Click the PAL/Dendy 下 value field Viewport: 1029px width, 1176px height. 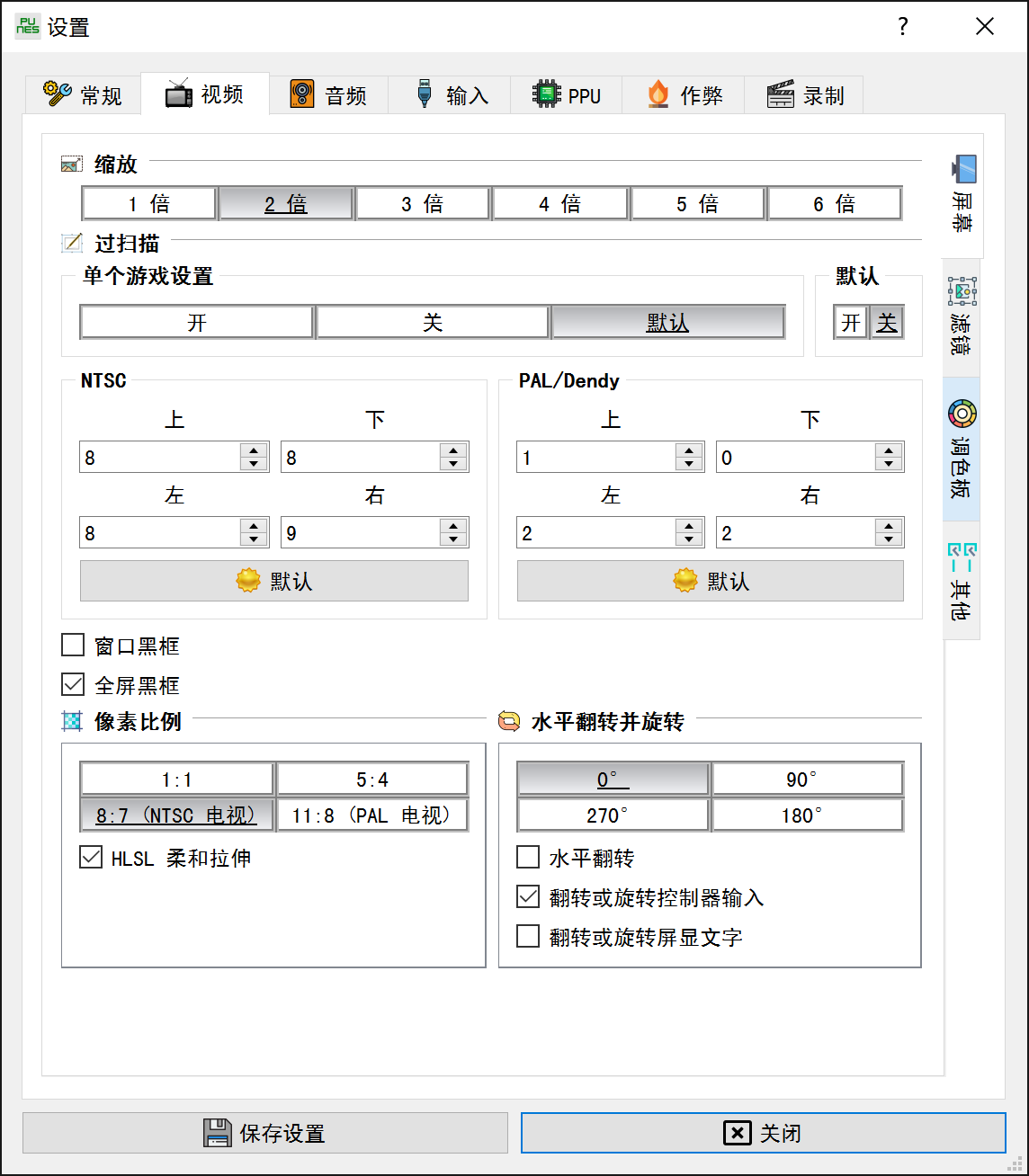[x=796, y=457]
